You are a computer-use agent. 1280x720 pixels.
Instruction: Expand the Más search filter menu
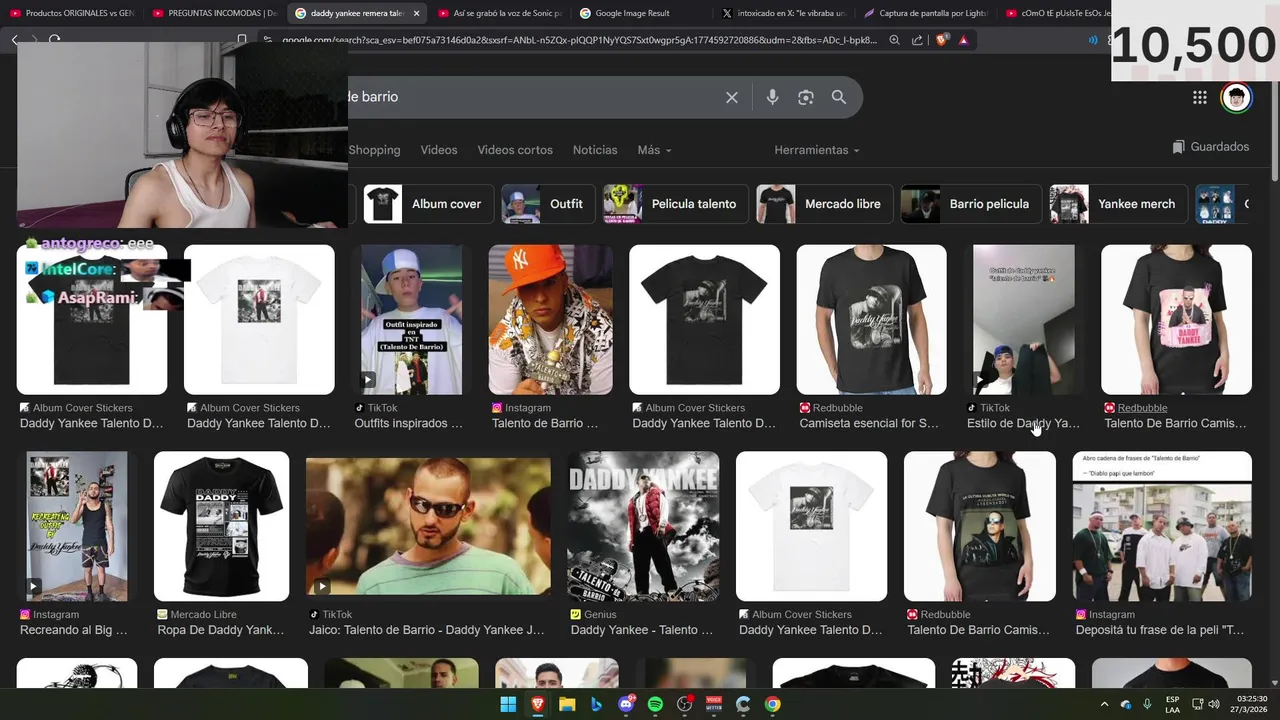click(654, 150)
